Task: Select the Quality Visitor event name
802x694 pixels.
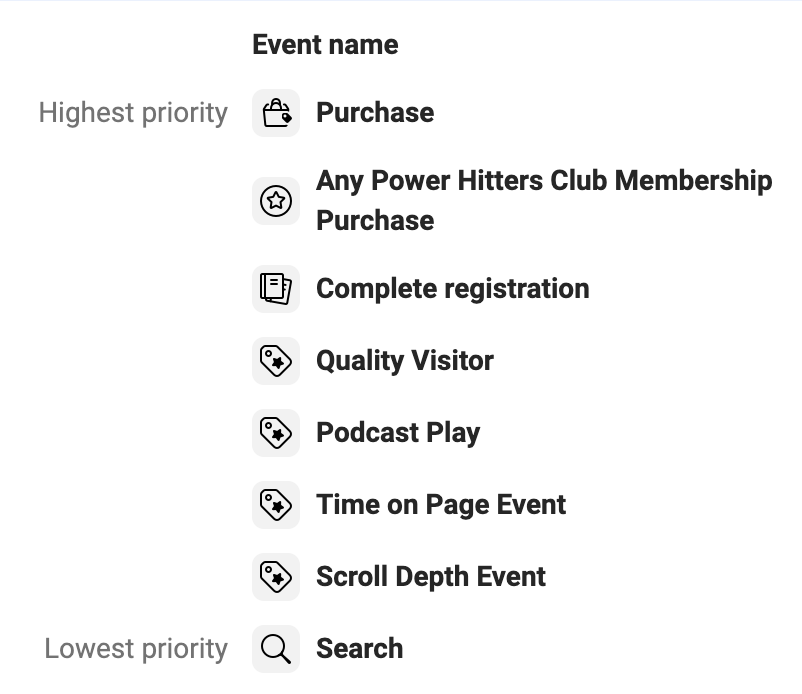Action: 404,360
